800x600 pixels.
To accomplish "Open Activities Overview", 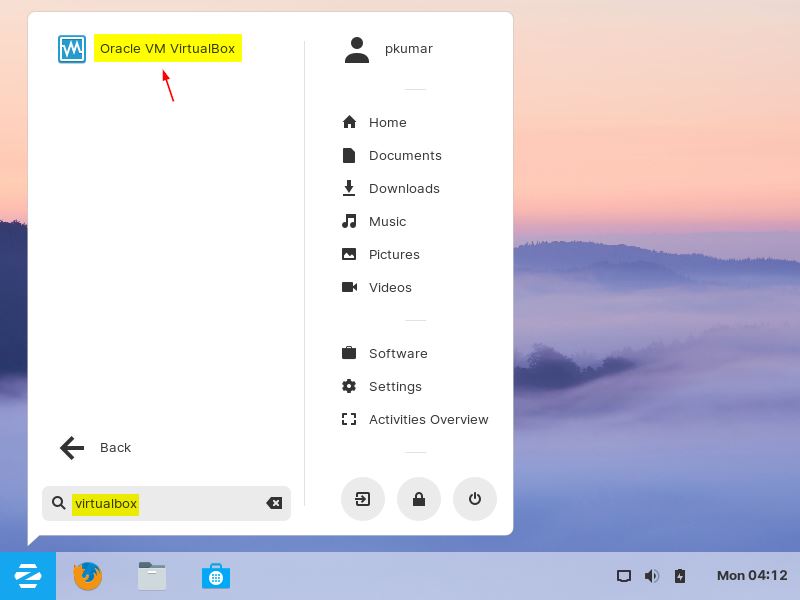I will tap(428, 419).
